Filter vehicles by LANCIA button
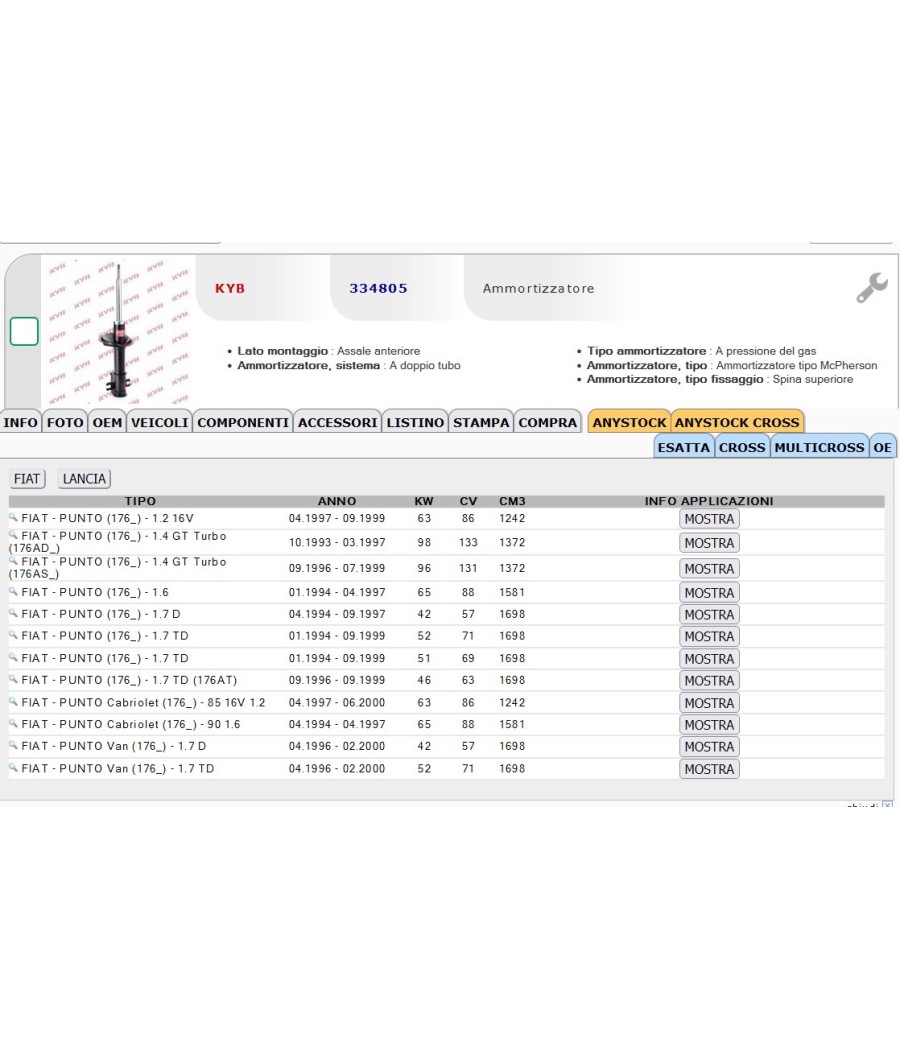The width and height of the screenshot is (900, 1050). pyautogui.click(x=84, y=479)
